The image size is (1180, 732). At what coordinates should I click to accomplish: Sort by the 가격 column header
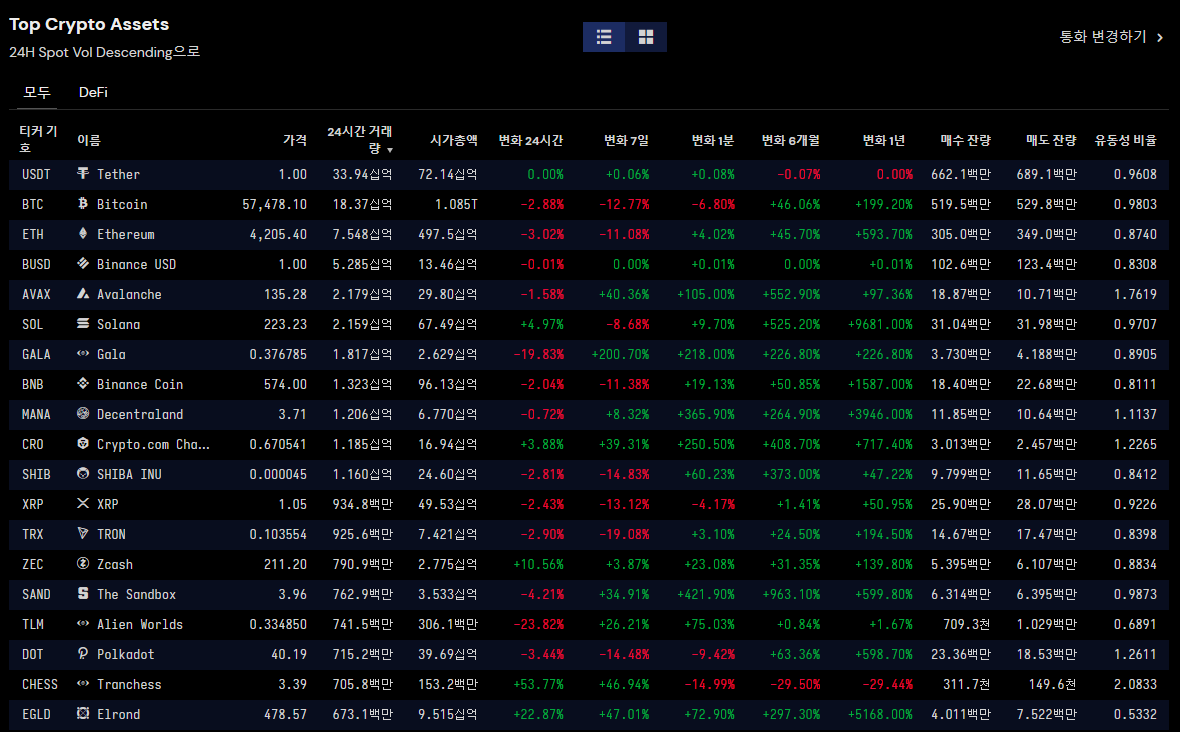[x=295, y=140]
